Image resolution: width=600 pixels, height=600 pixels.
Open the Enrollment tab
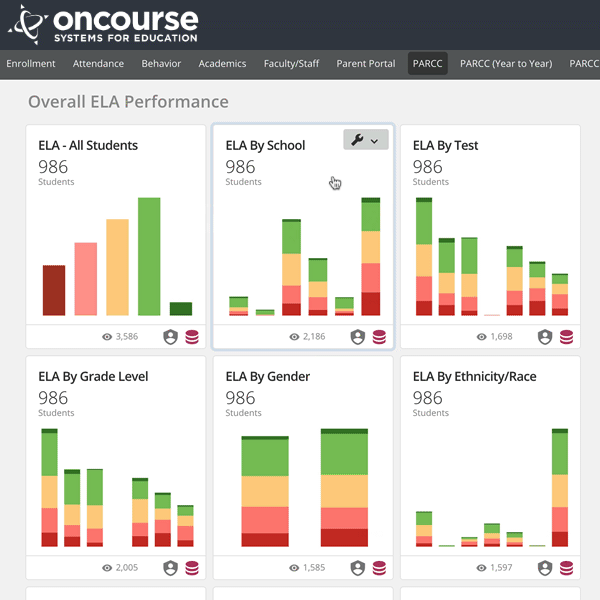[31, 64]
